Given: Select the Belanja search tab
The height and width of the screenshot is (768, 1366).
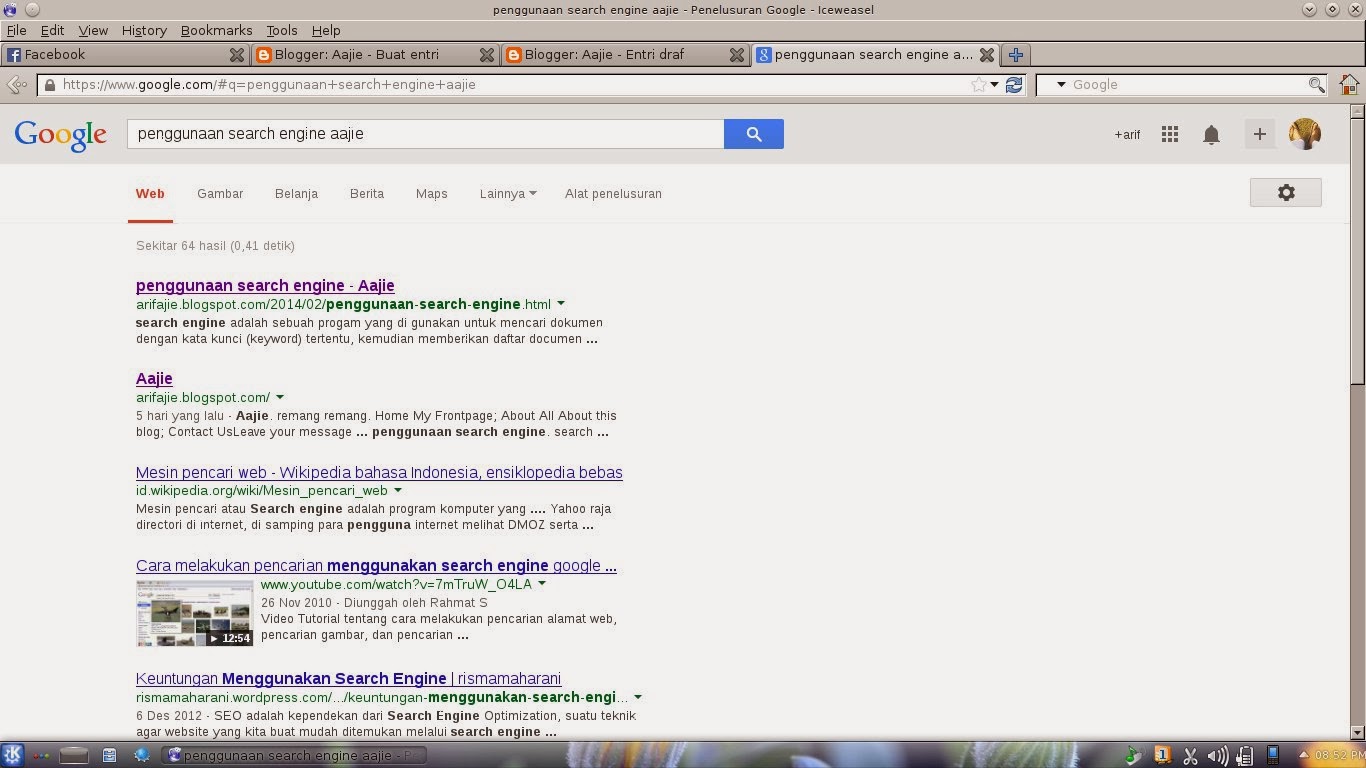Looking at the screenshot, I should (296, 194).
